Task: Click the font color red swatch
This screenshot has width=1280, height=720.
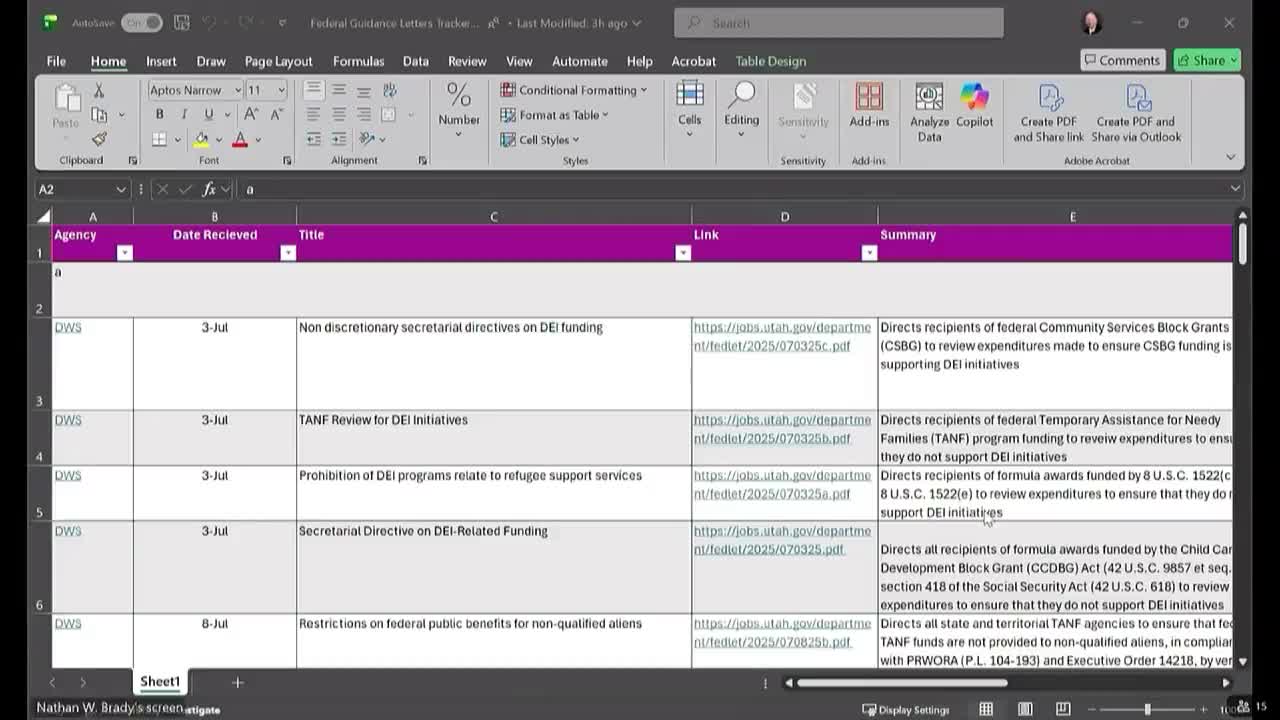Action: coord(240,140)
